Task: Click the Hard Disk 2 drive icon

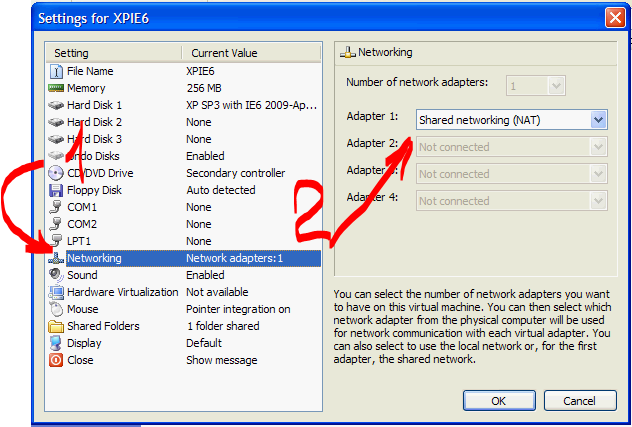Action: click(56, 122)
